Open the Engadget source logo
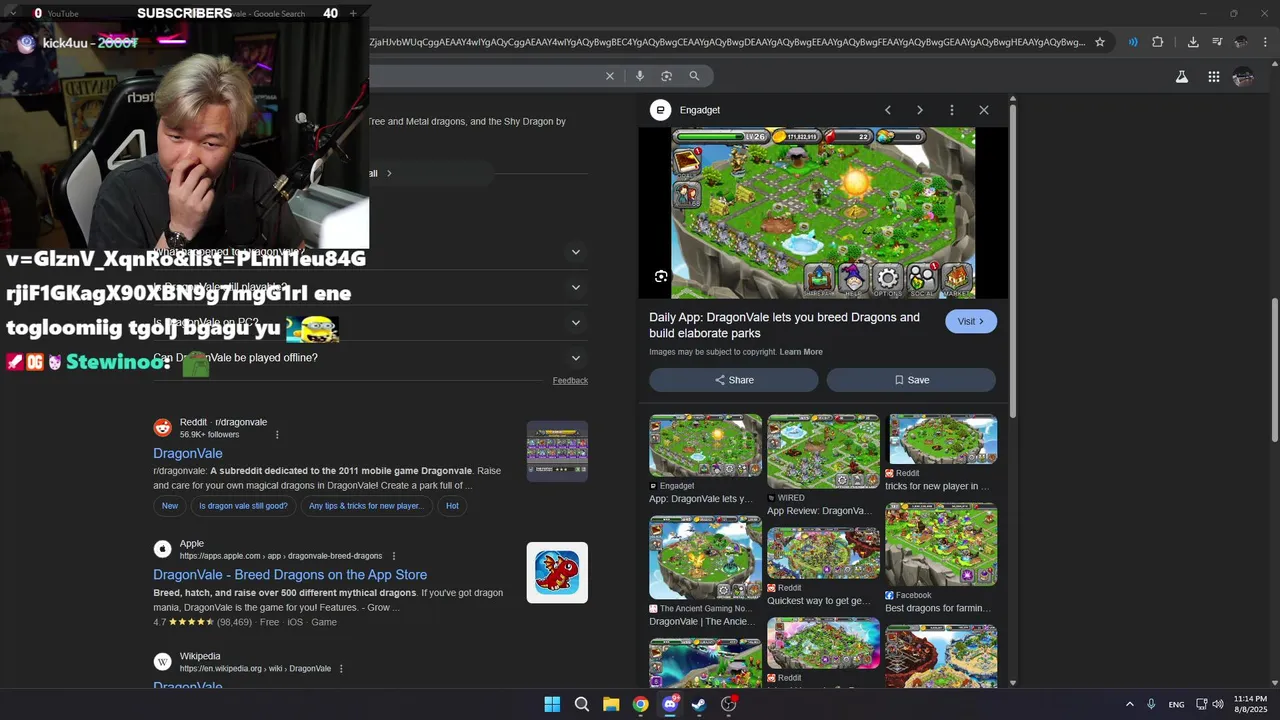Image resolution: width=1280 pixels, height=720 pixels. tap(660, 110)
